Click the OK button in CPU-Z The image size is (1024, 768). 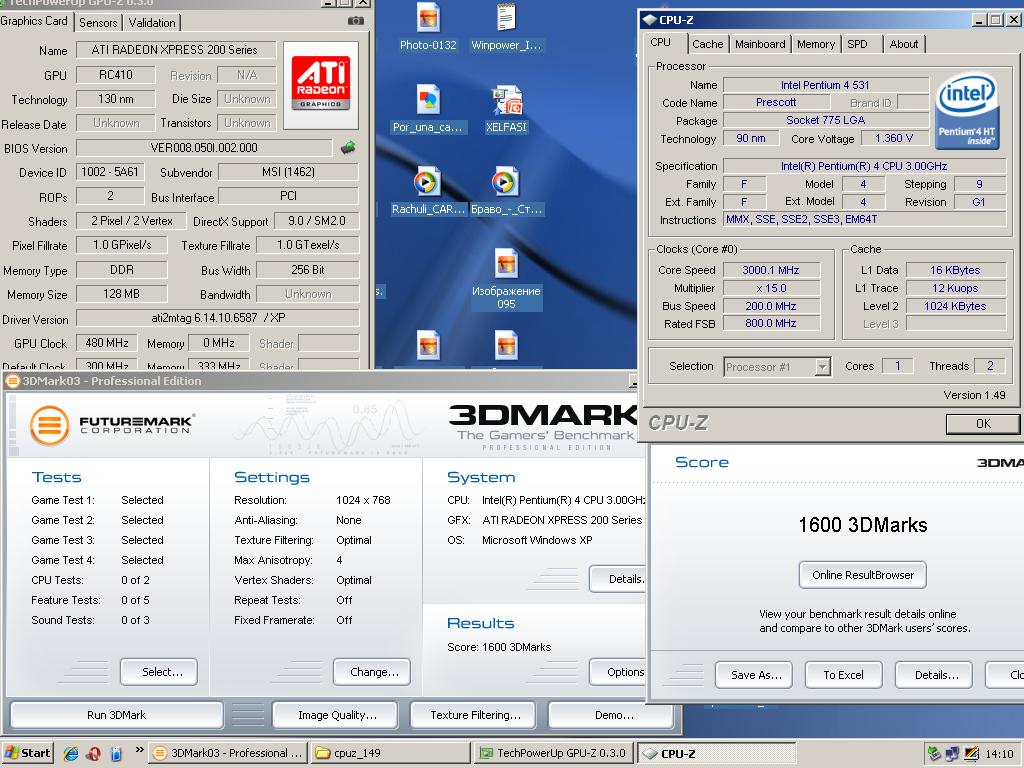pos(983,424)
